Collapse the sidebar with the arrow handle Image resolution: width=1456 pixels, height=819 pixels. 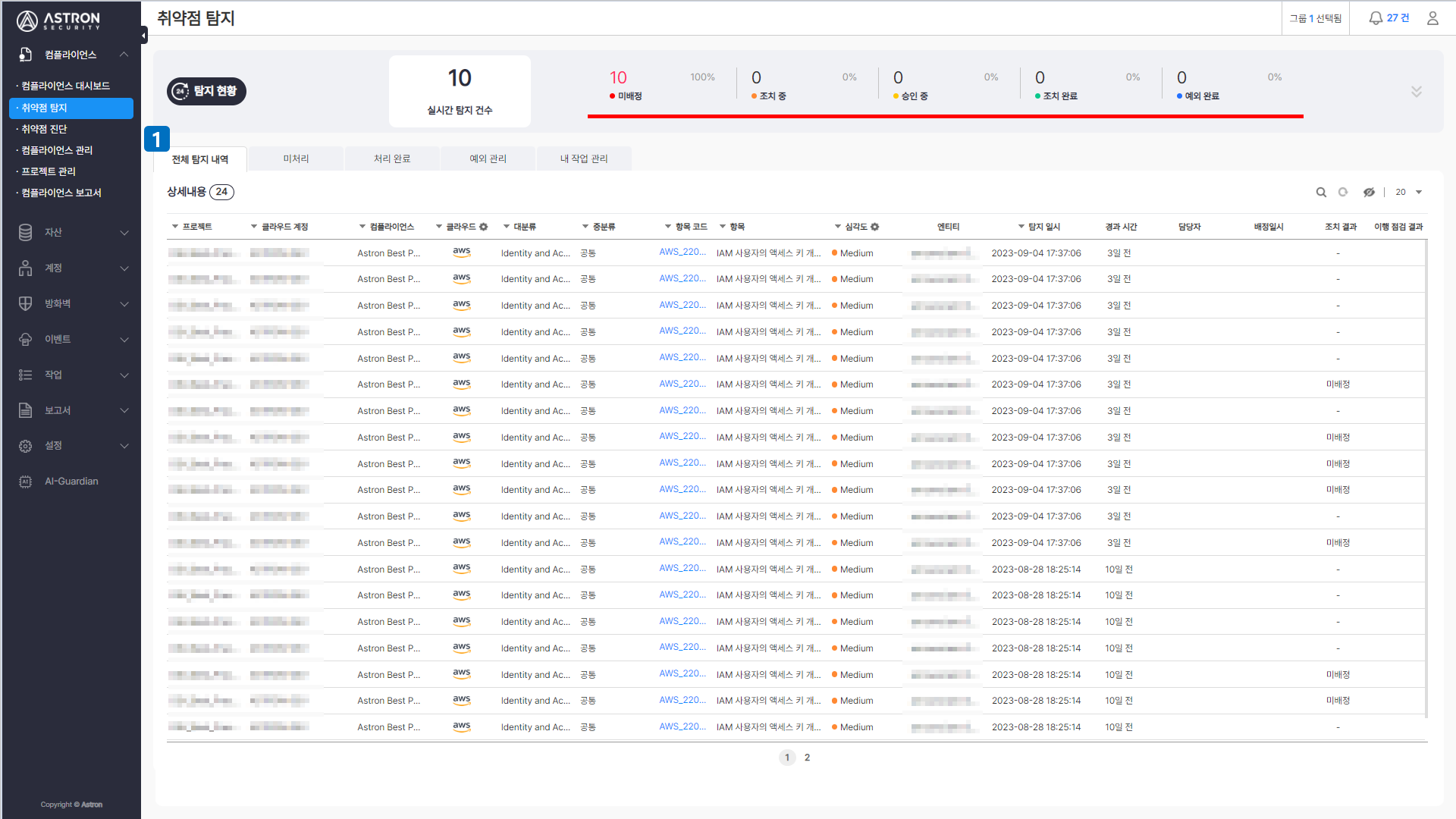pyautogui.click(x=143, y=35)
